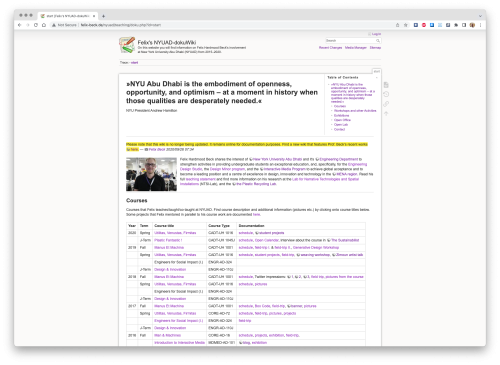Click the Felix's NYUAD-dokuWiki site title
Screen dimensions: 500x365
167,42
